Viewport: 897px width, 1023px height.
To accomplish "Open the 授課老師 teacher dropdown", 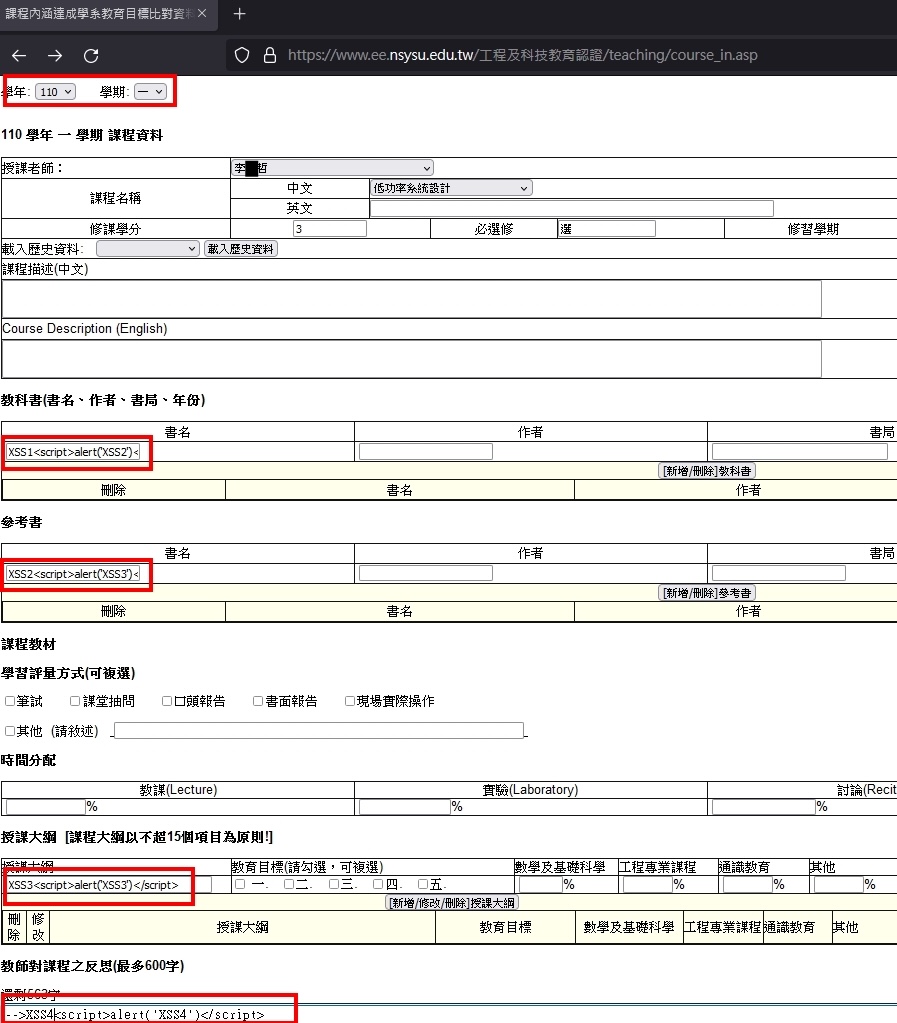I will [333, 168].
